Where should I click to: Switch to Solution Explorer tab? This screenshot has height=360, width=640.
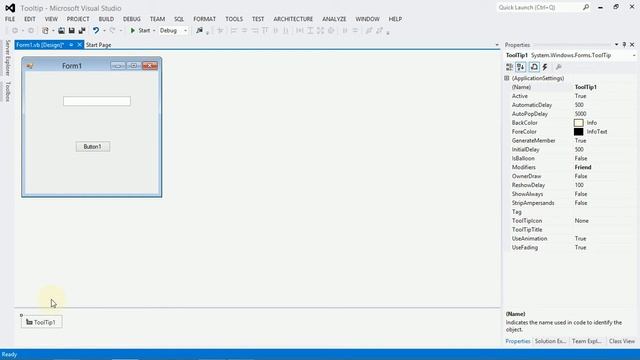pos(550,341)
